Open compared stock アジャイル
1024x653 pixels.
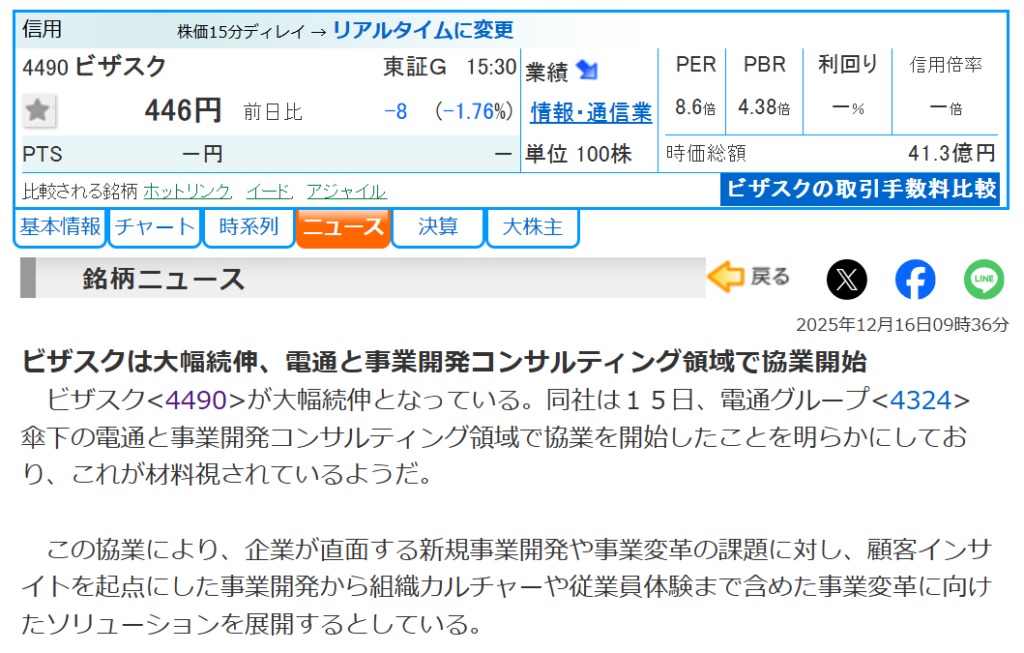(346, 191)
